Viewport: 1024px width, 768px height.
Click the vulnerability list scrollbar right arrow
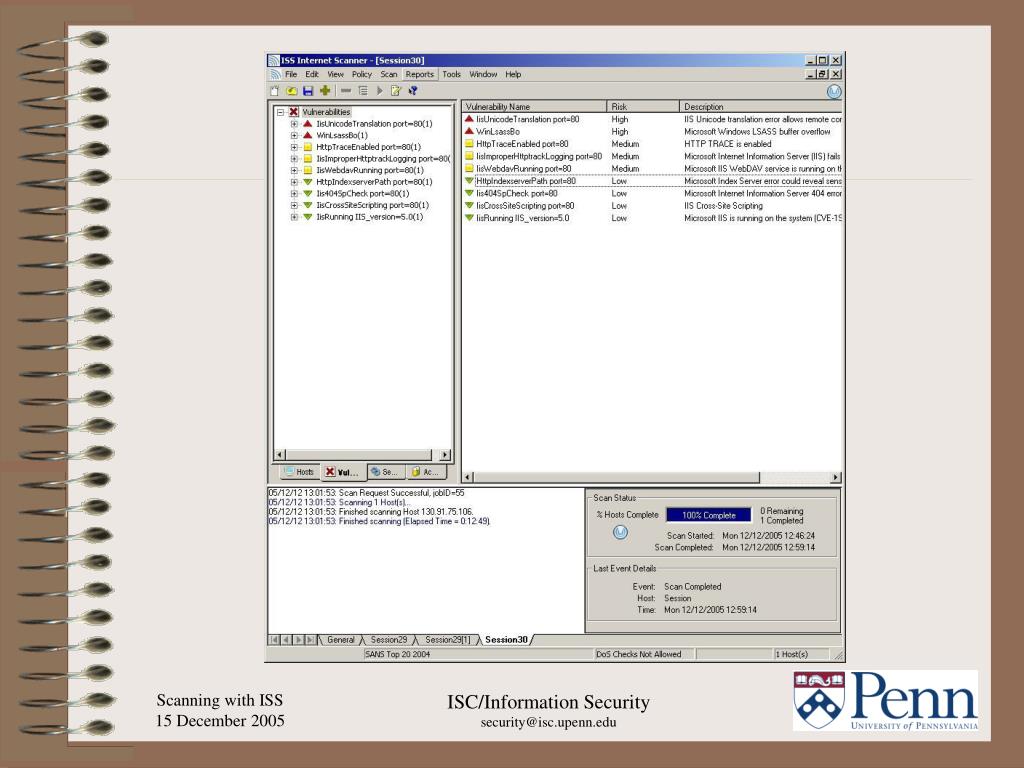[835, 477]
